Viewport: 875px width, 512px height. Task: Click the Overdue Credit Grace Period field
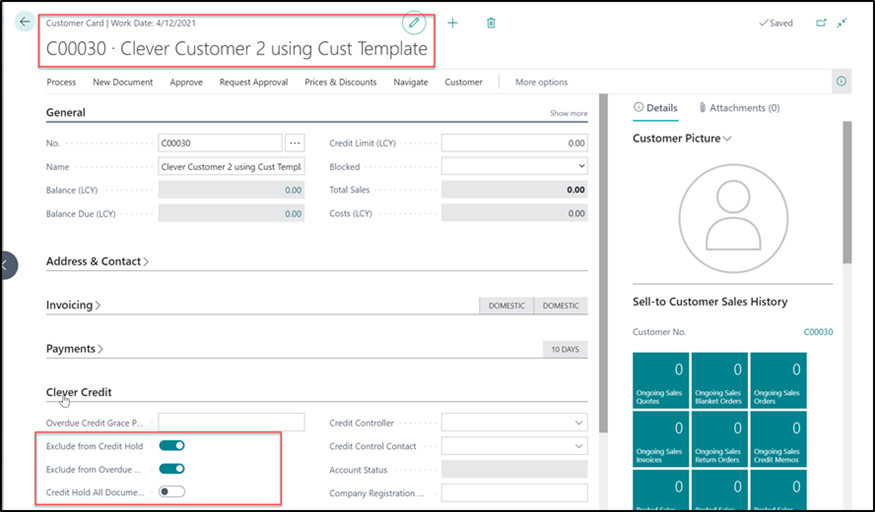[x=231, y=422]
